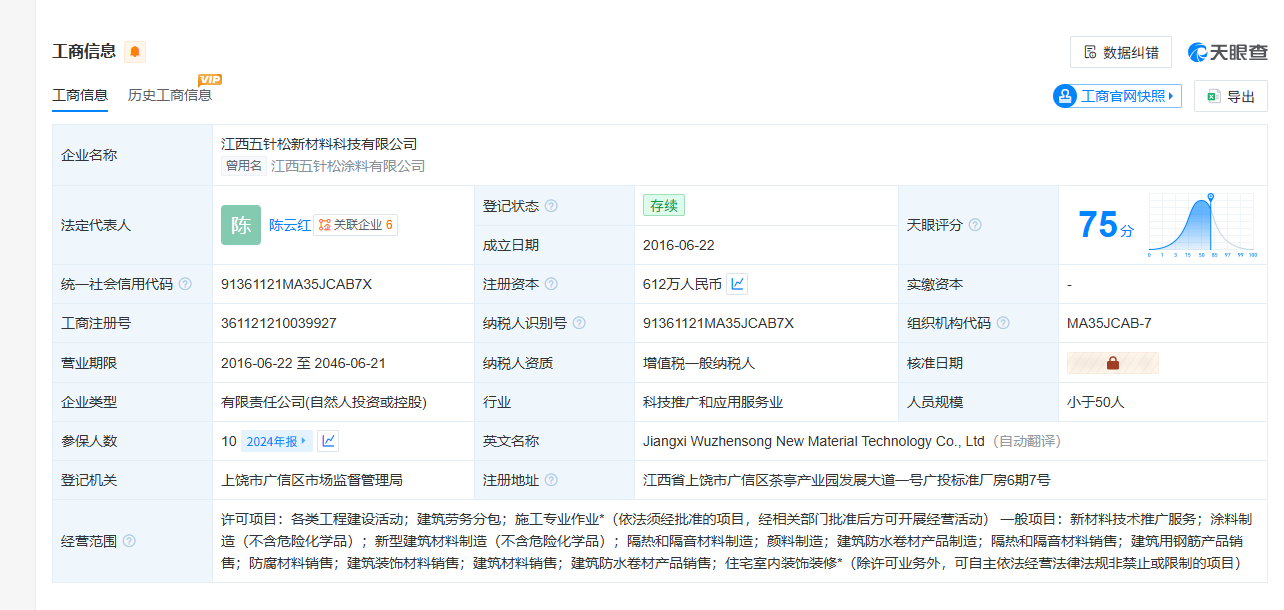Click the 陈 avatar thumbnail
Screen dimensions: 1284x610
[x=241, y=225]
